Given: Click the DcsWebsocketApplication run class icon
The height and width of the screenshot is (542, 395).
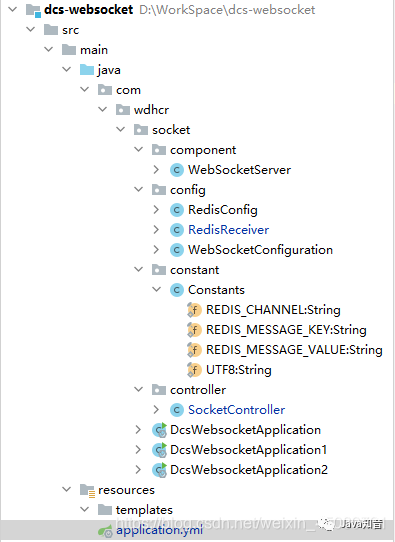Looking at the screenshot, I should coord(160,430).
